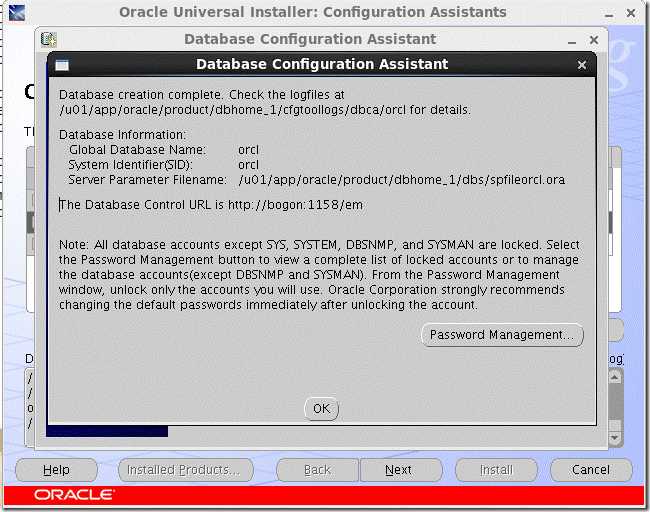Minimize the Oracle Universal Installer window
Viewport: 650px width, 512px height.
609,15
